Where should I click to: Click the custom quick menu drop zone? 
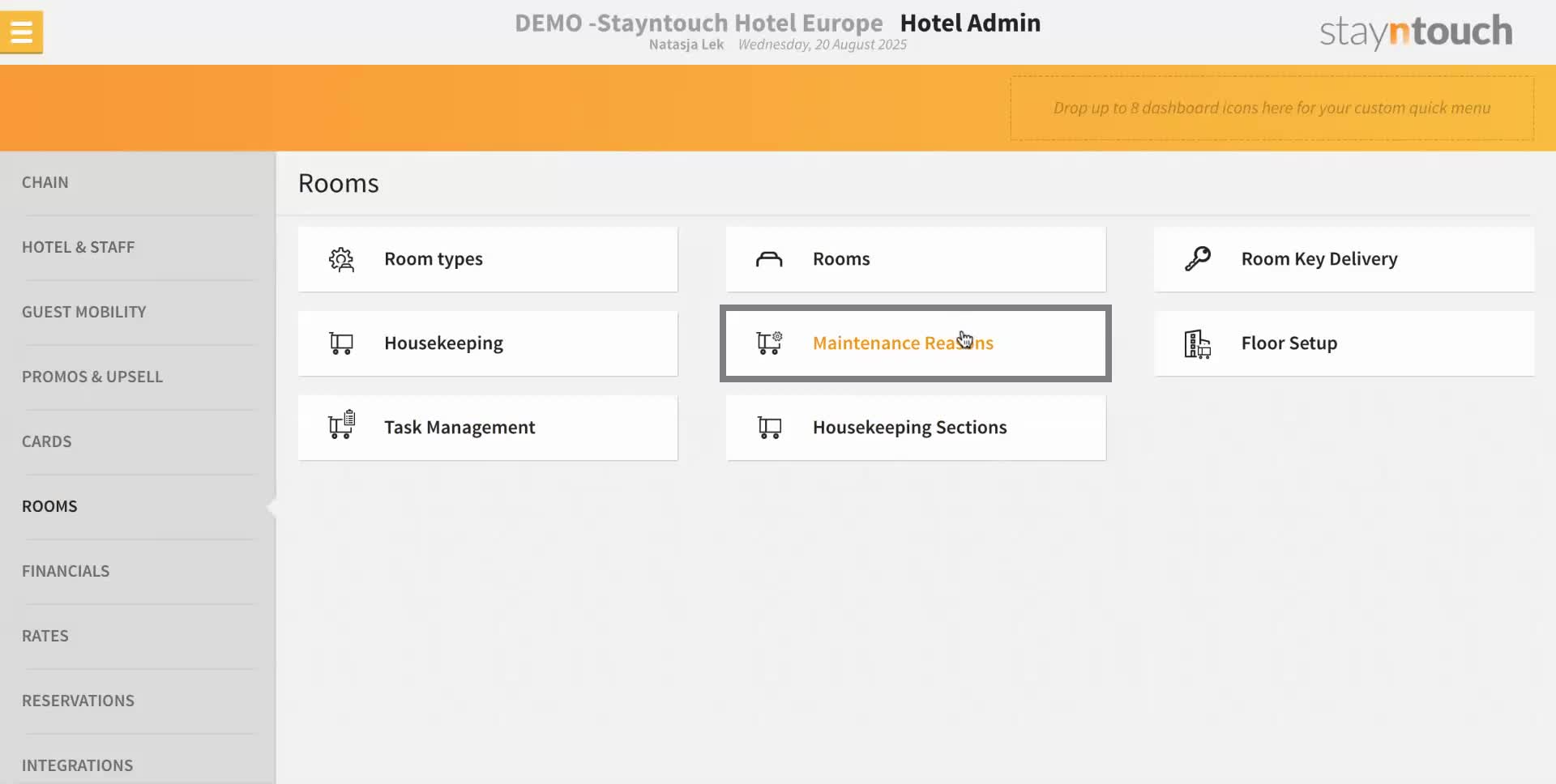point(1272,109)
